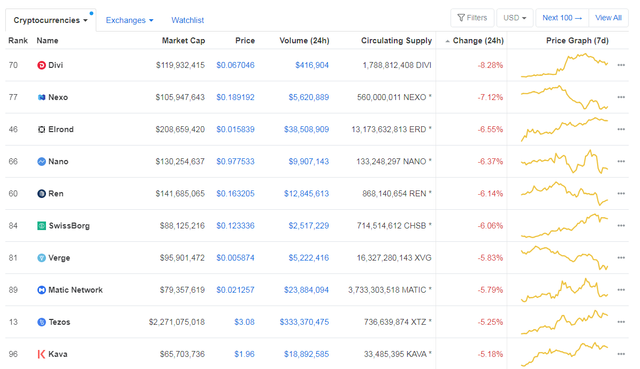Click the Elrond coin logo icon

coord(41,129)
